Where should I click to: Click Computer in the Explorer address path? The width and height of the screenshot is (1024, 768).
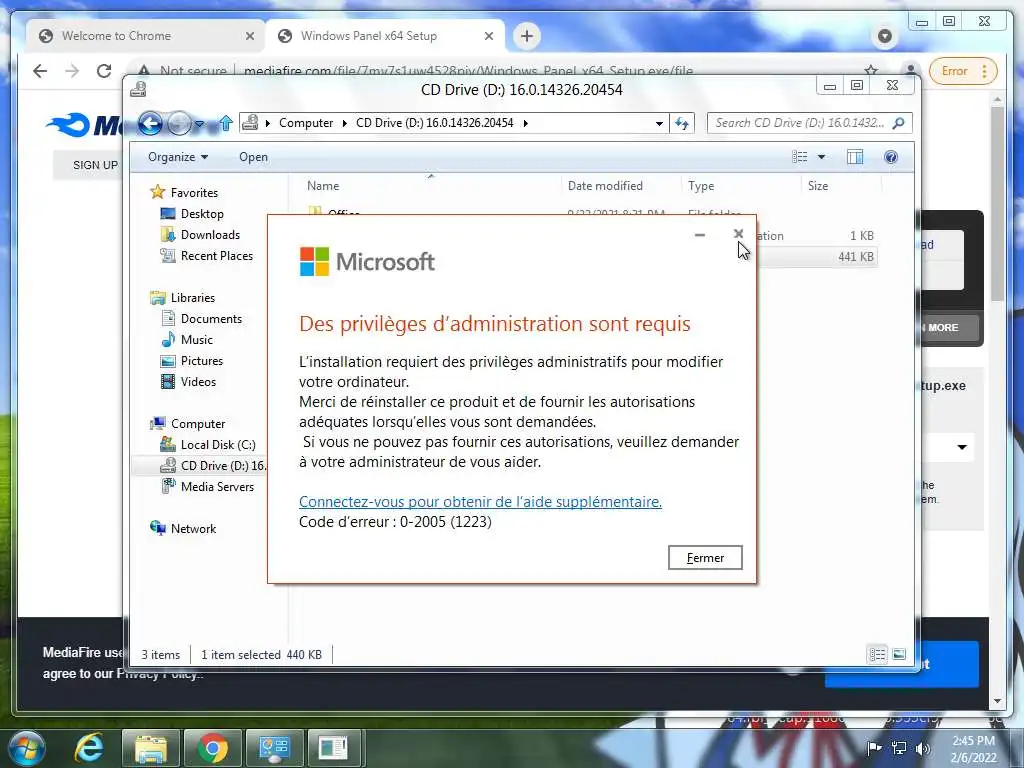coord(306,123)
